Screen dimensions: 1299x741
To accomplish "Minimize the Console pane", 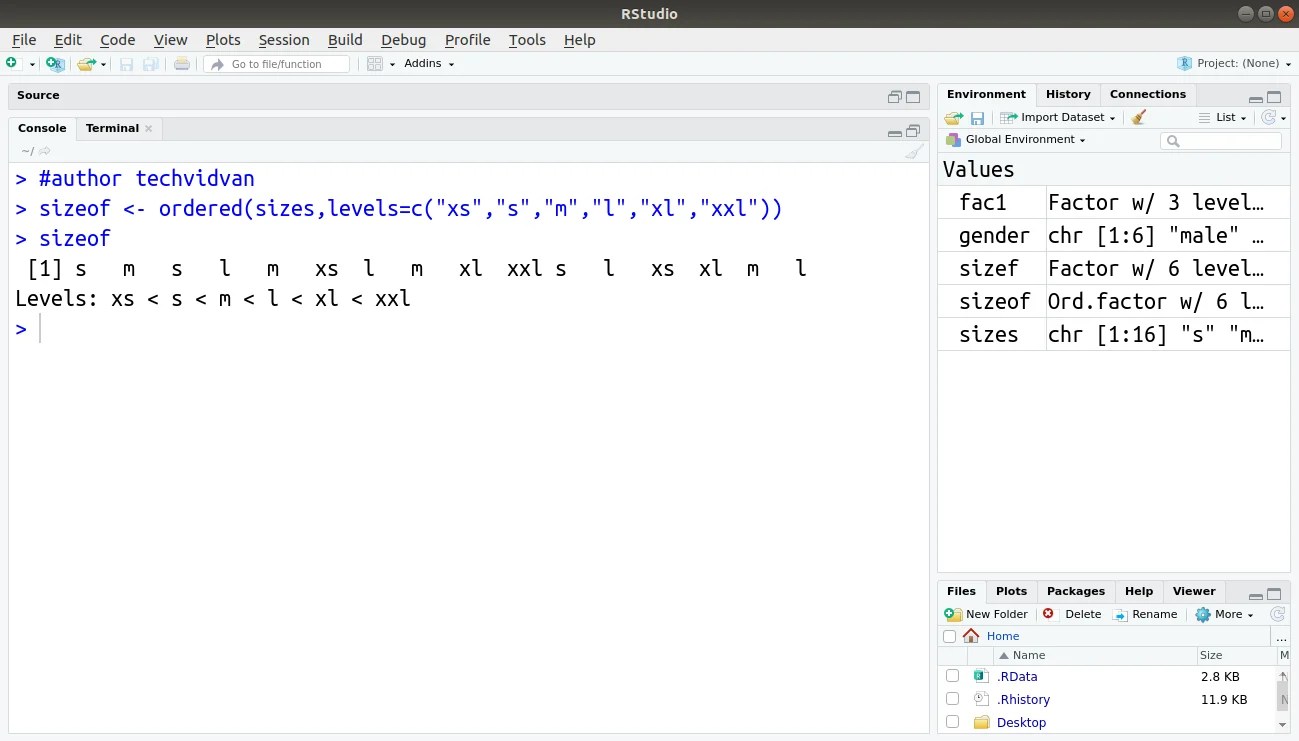I will [x=895, y=132].
